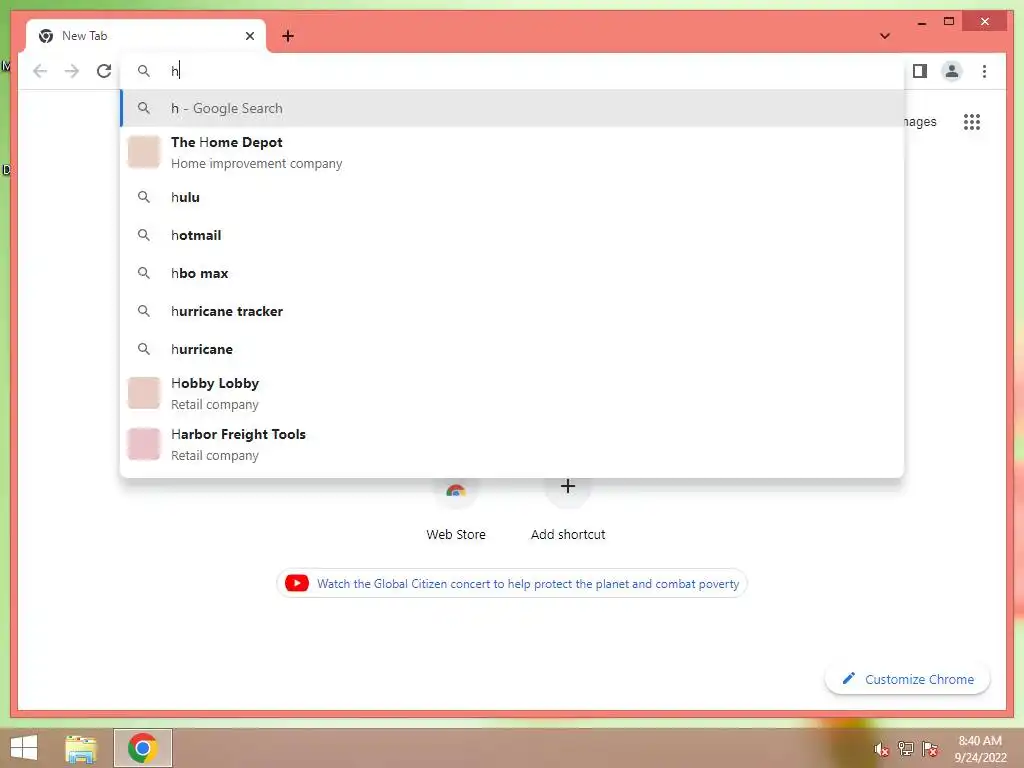
Task: Pick the hotmail suggestion
Action: pyautogui.click(x=513, y=235)
